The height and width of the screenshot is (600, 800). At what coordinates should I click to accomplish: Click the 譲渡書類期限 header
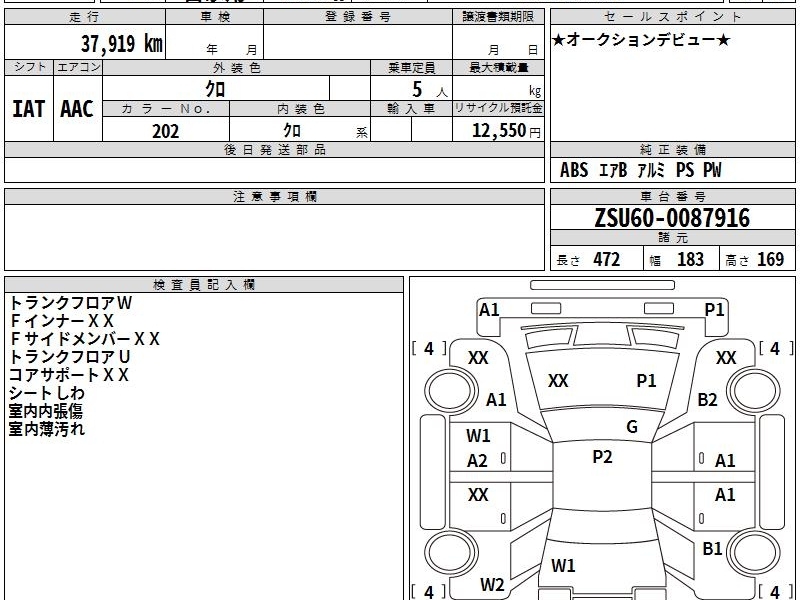[498, 17]
